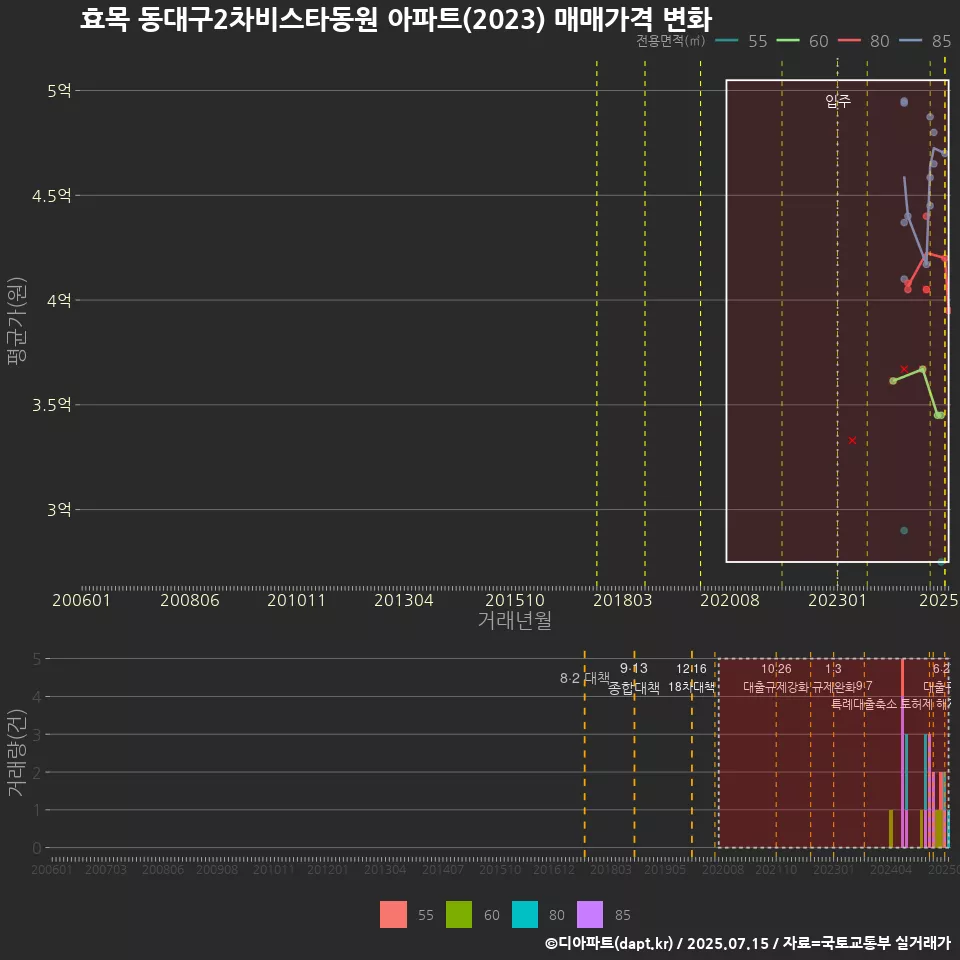Click 201011 label on price chart axis

(x=296, y=600)
